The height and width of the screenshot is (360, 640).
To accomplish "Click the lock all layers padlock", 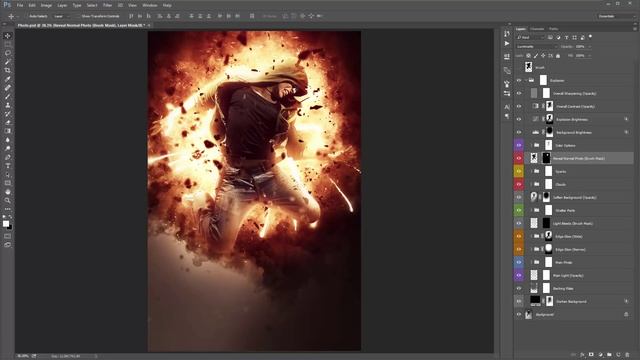I will pos(558,56).
